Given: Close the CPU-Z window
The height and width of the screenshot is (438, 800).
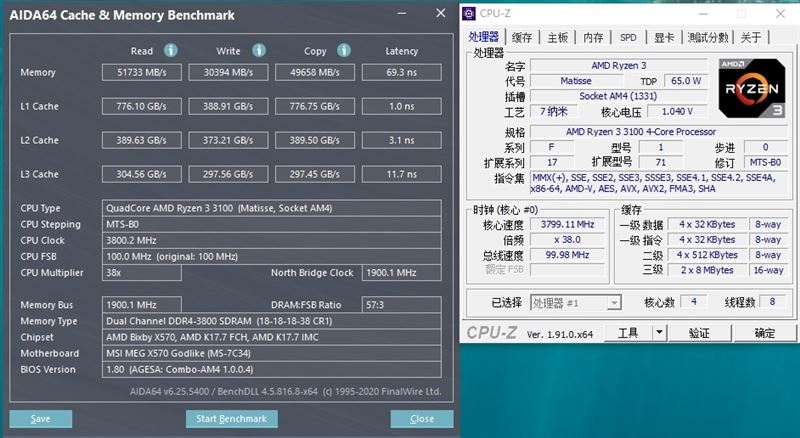Looking at the screenshot, I should (780, 14).
